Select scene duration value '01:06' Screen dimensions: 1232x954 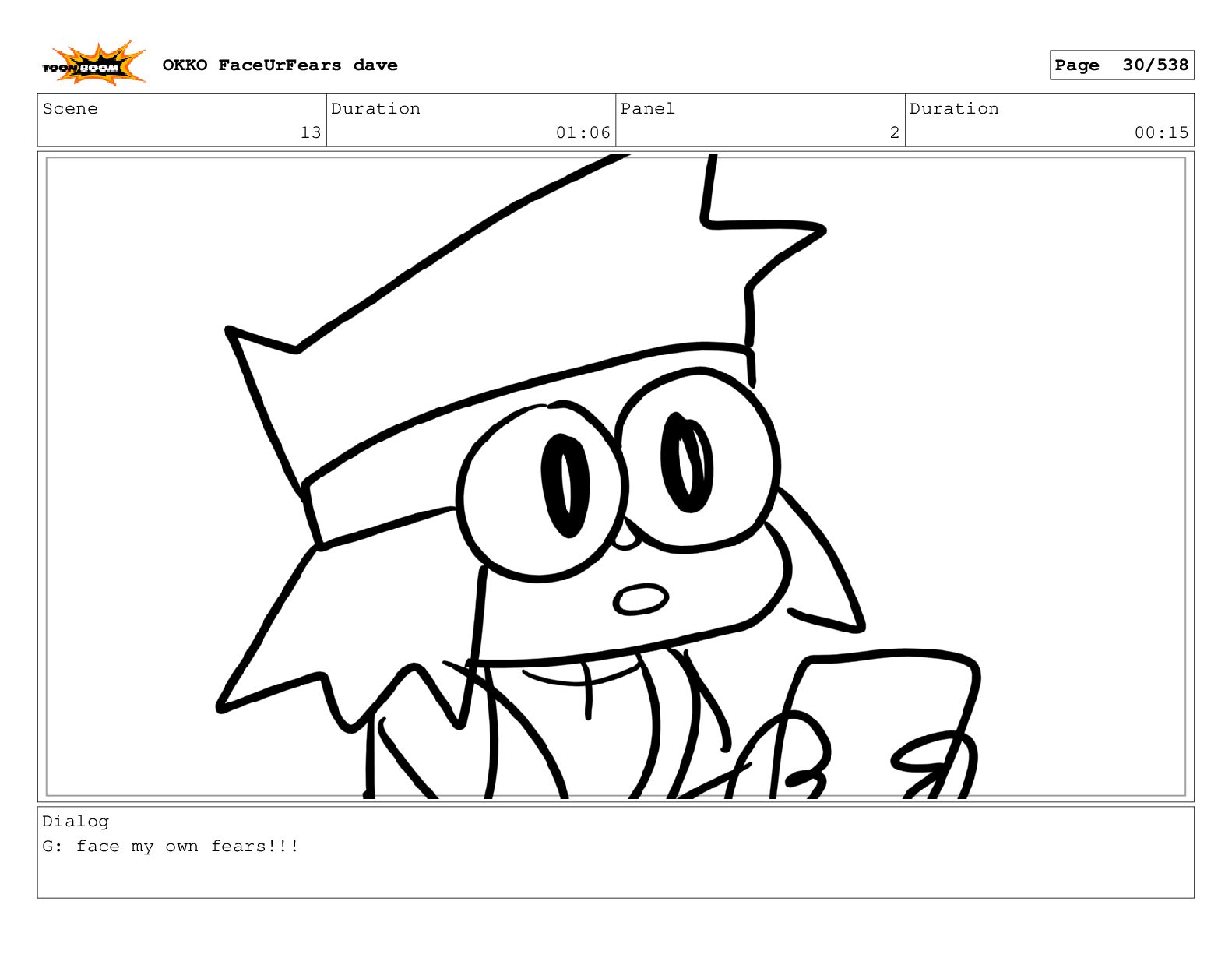pos(583,132)
